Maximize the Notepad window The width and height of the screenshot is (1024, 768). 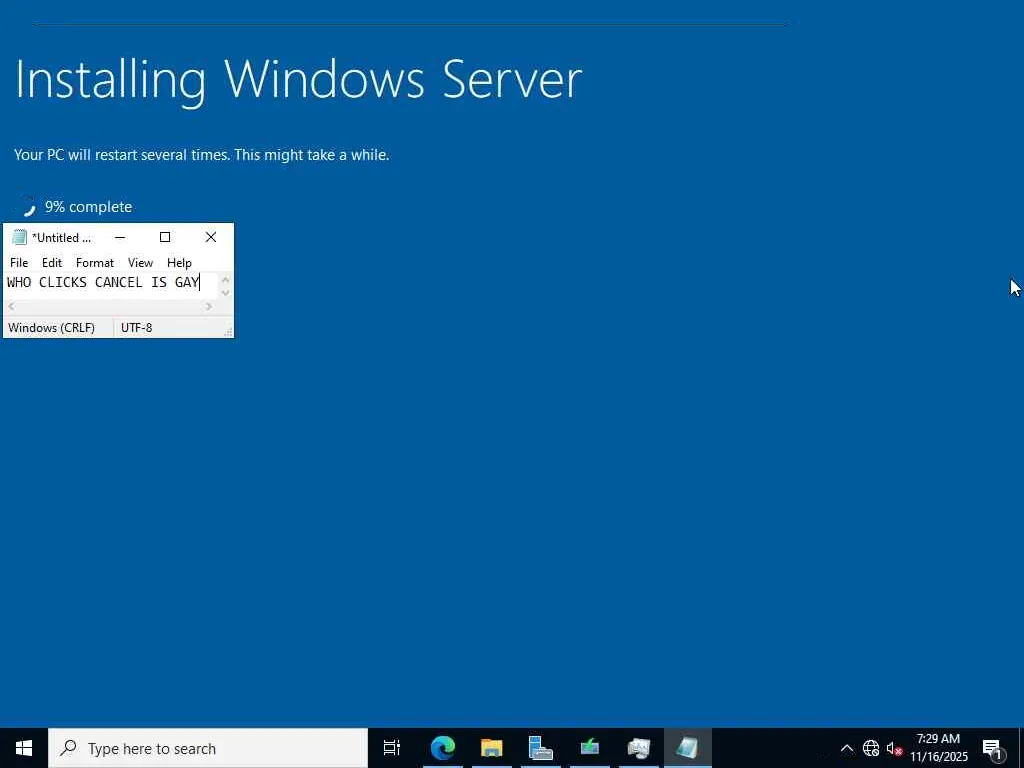point(165,237)
